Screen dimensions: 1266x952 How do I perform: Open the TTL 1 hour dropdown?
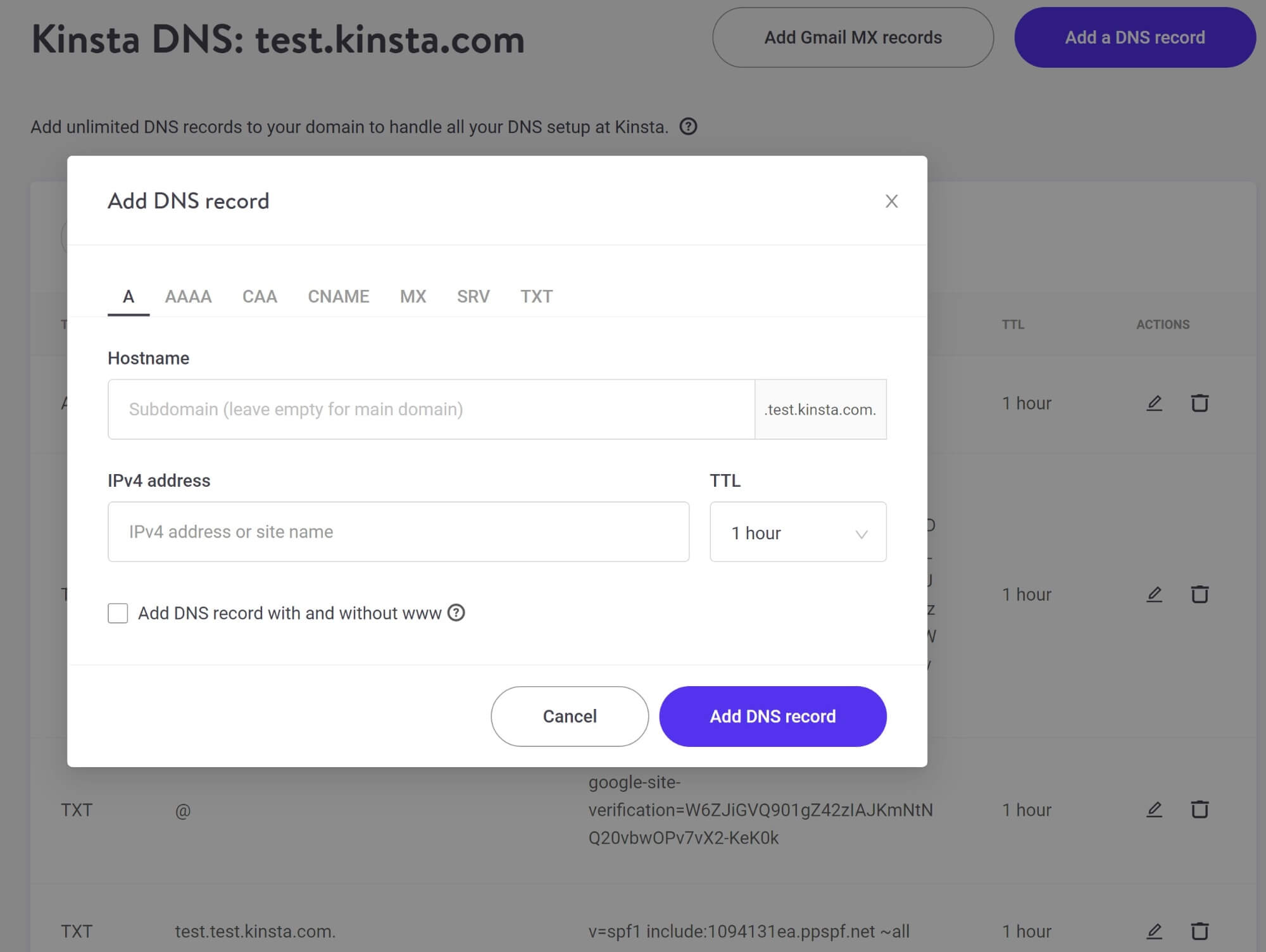tap(798, 532)
